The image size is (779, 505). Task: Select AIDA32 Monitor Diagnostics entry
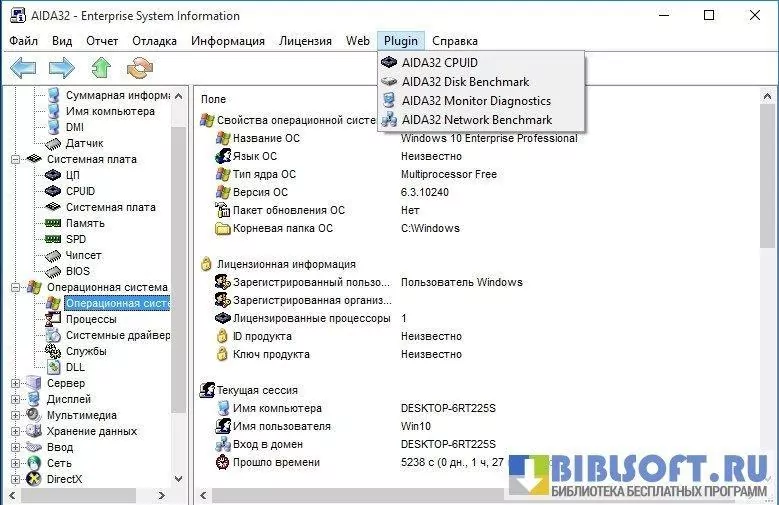[x=476, y=101]
